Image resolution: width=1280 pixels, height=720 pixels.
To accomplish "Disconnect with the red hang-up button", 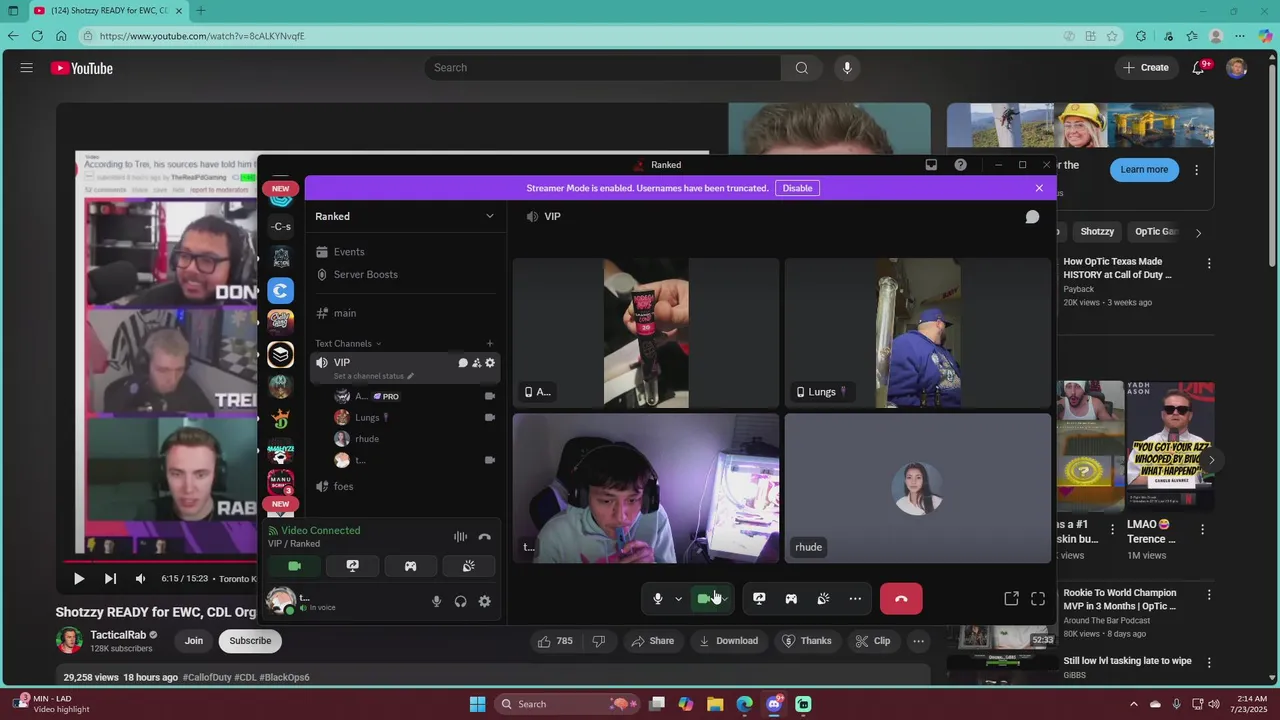I will coord(901,599).
